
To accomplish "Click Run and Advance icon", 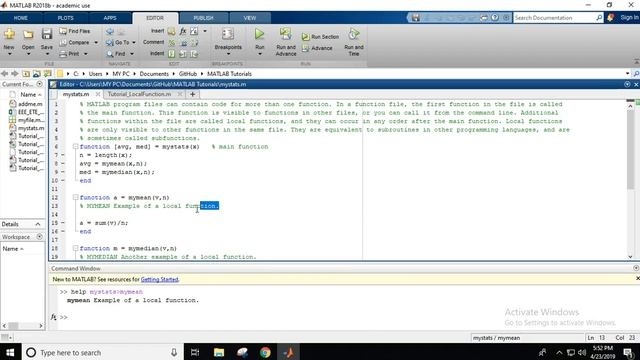I will (286, 34).
